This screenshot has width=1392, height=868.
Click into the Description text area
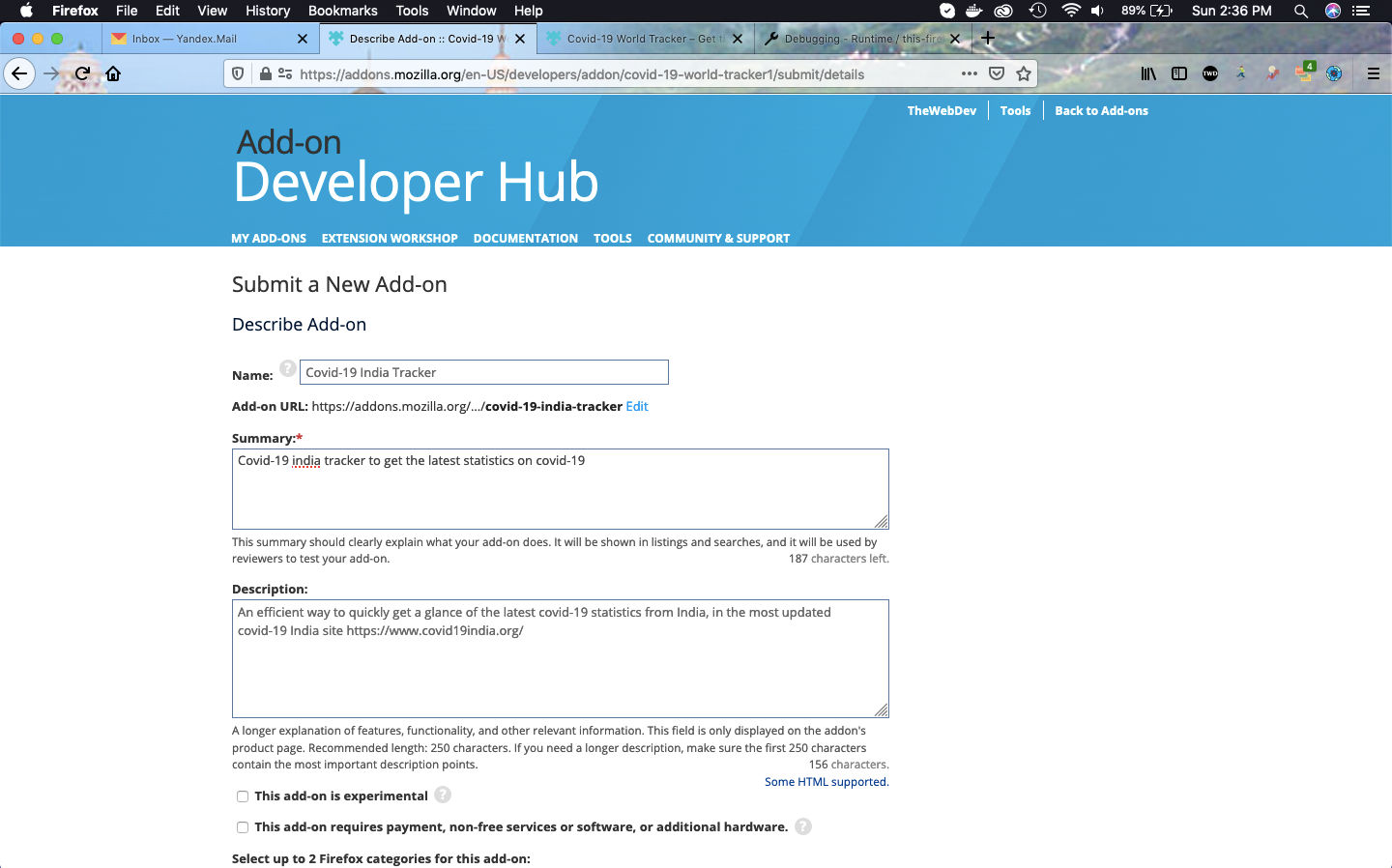[560, 658]
